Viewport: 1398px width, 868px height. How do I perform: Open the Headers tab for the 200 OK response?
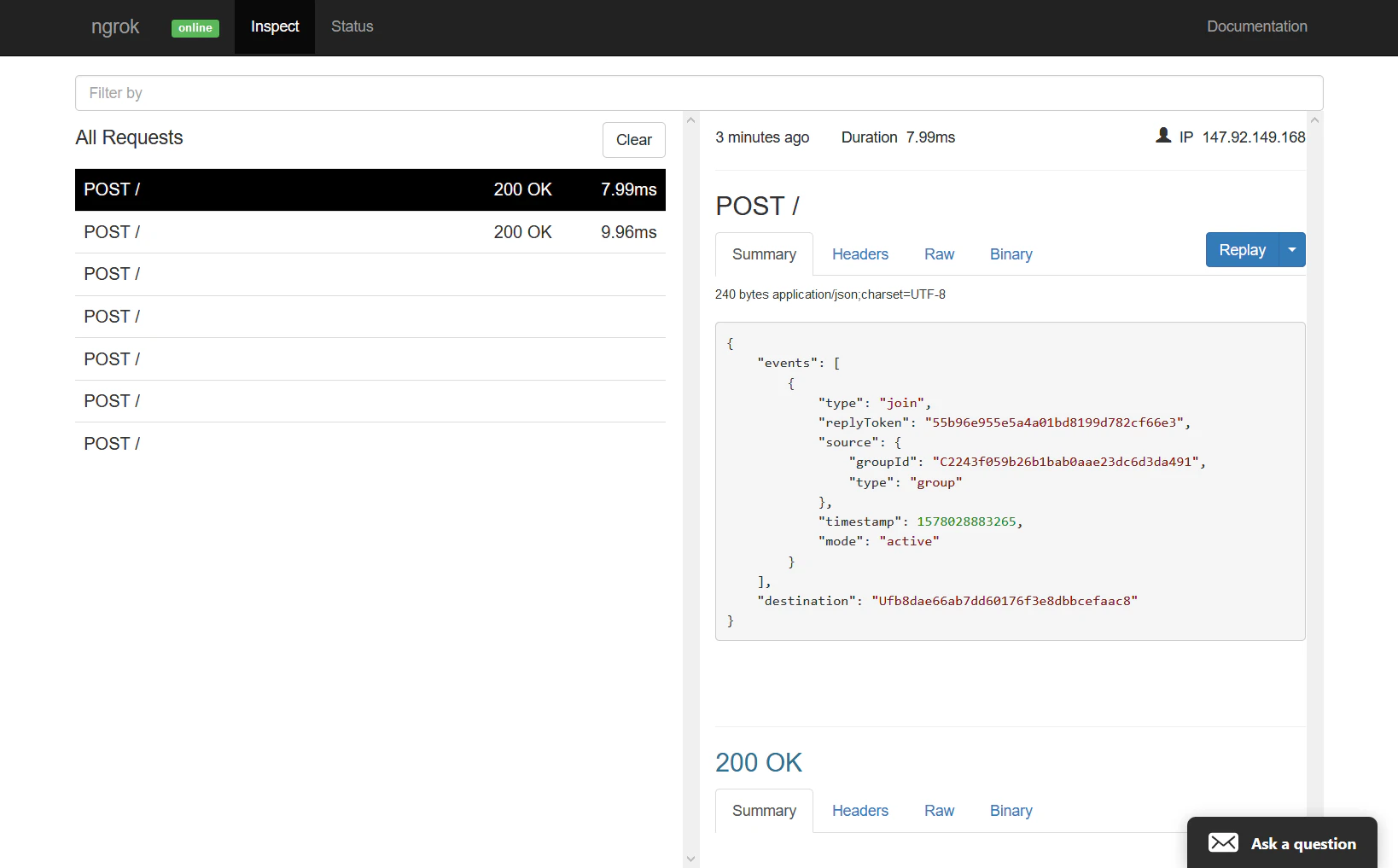point(860,811)
